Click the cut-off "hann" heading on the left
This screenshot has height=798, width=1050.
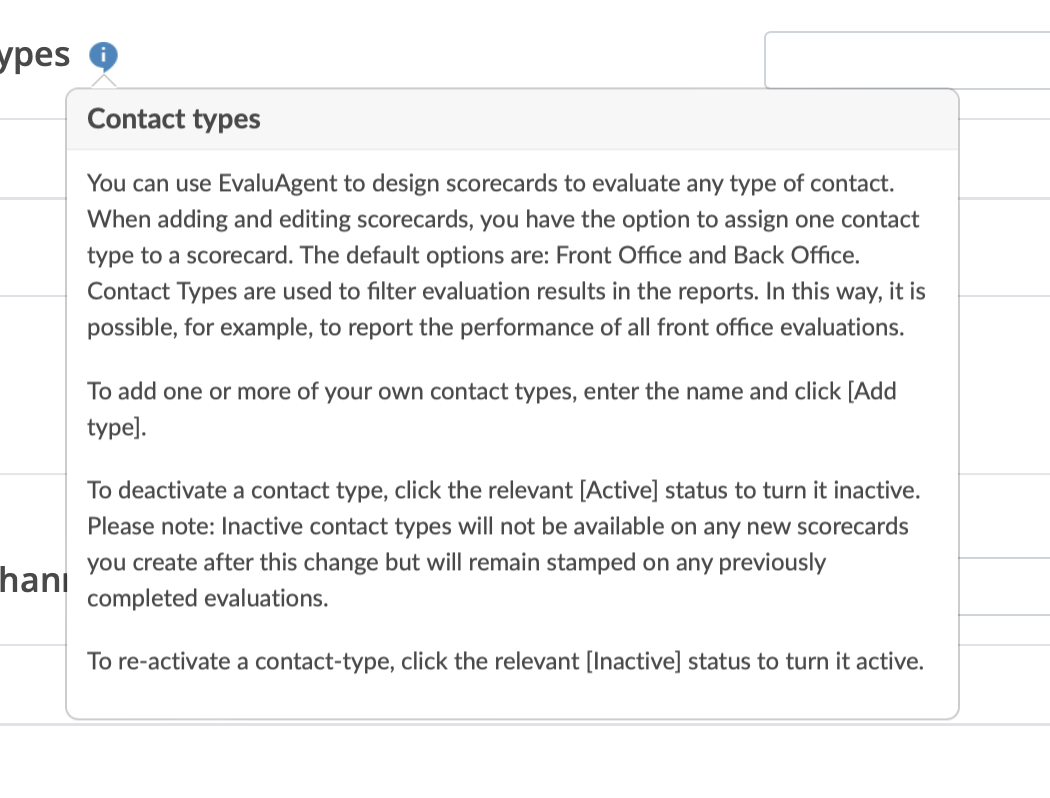(32, 580)
